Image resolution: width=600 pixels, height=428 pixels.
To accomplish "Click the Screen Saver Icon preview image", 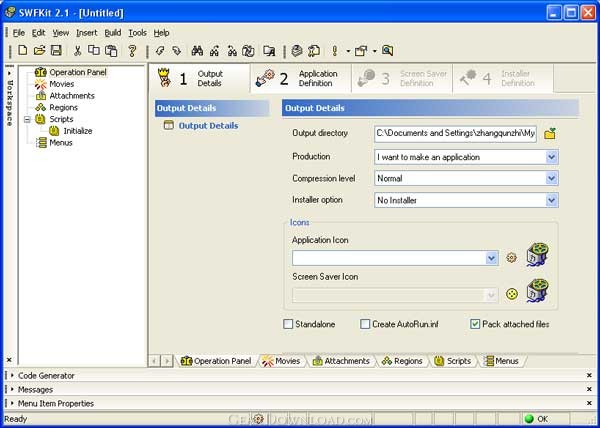I will pyautogui.click(x=538, y=290).
